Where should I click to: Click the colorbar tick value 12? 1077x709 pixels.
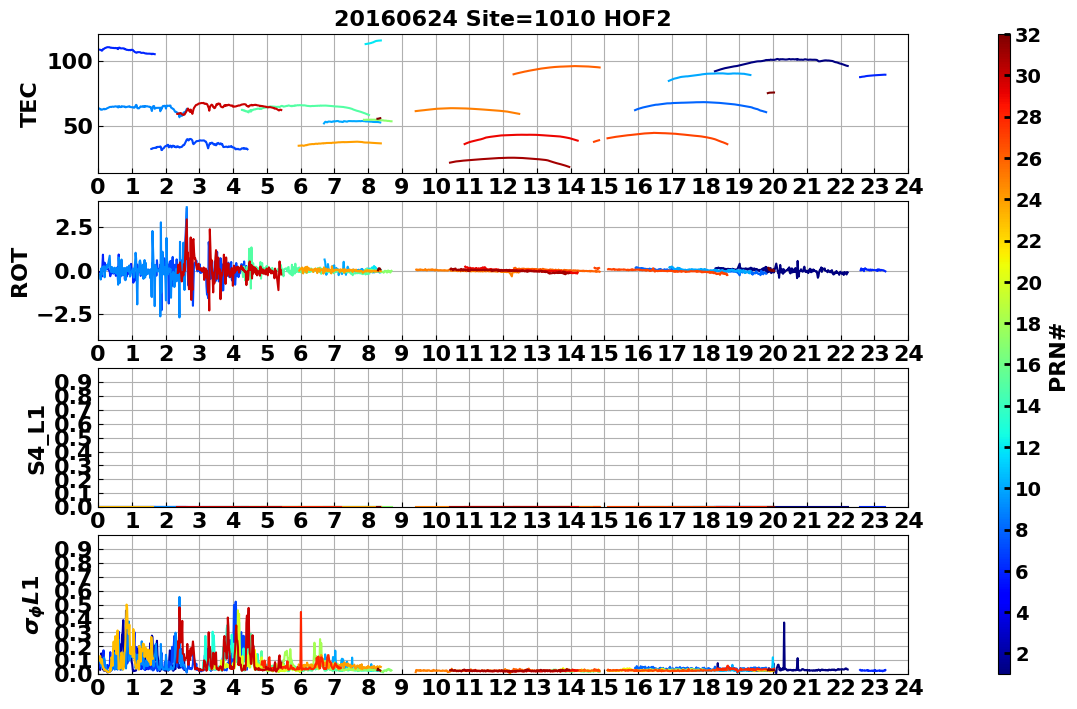1028,447
